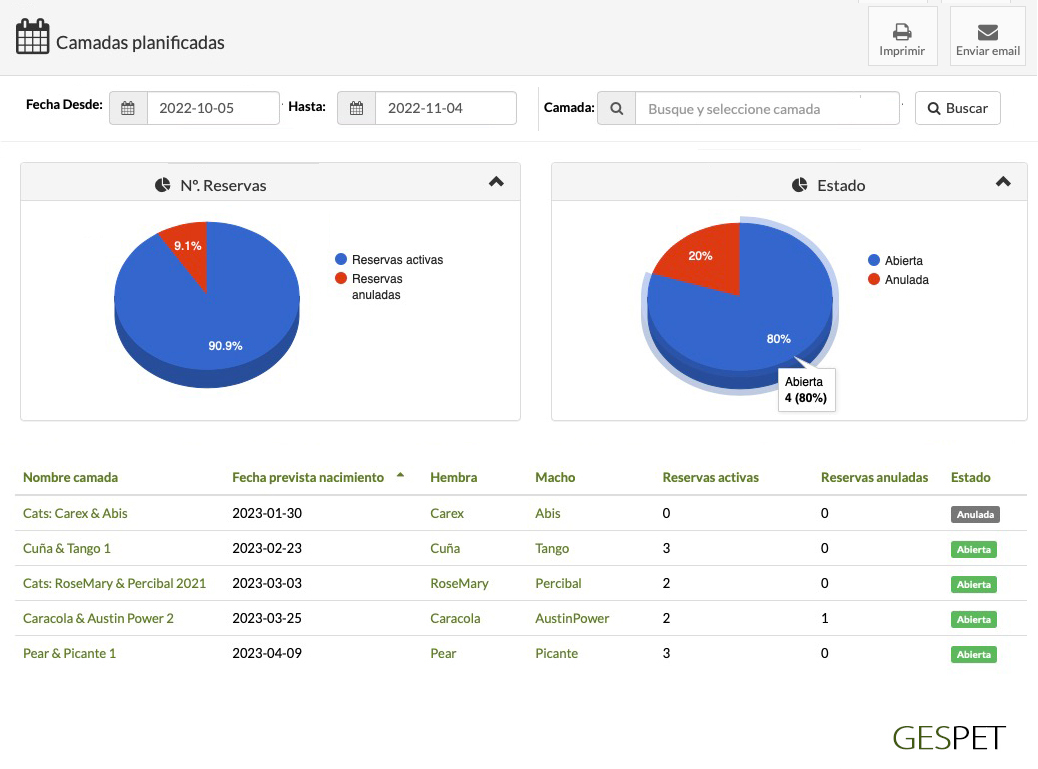Click the magnifier icon beside Camada field
This screenshot has height=769, width=1038.
click(x=616, y=108)
